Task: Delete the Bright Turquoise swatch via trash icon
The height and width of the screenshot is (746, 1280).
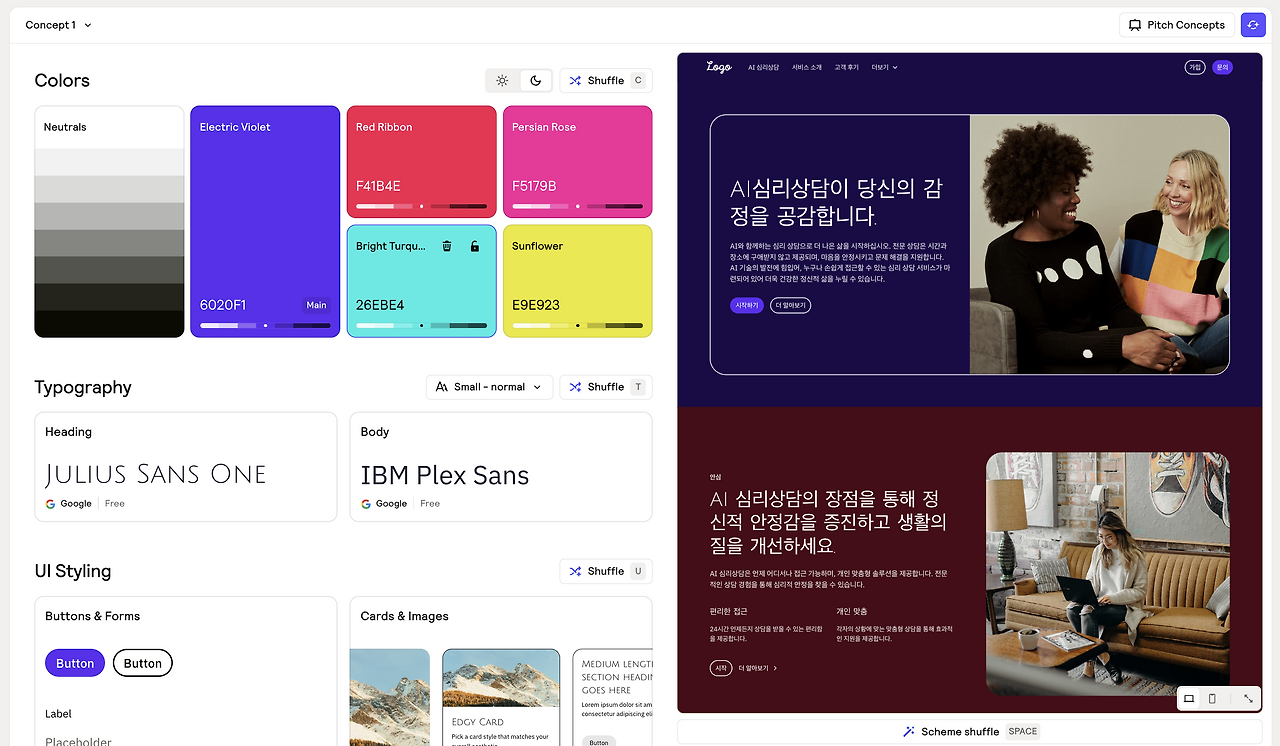Action: (446, 245)
